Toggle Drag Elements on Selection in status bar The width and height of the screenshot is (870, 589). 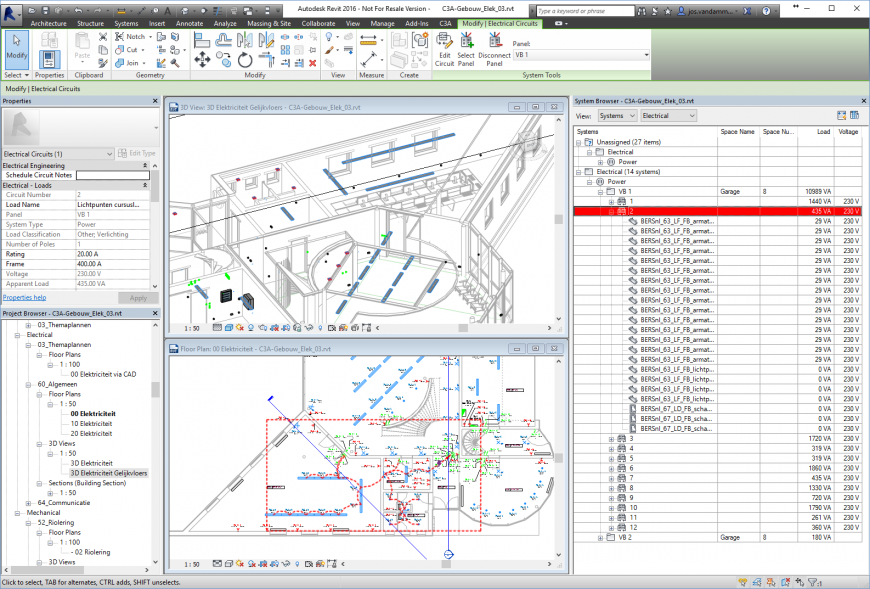click(800, 582)
